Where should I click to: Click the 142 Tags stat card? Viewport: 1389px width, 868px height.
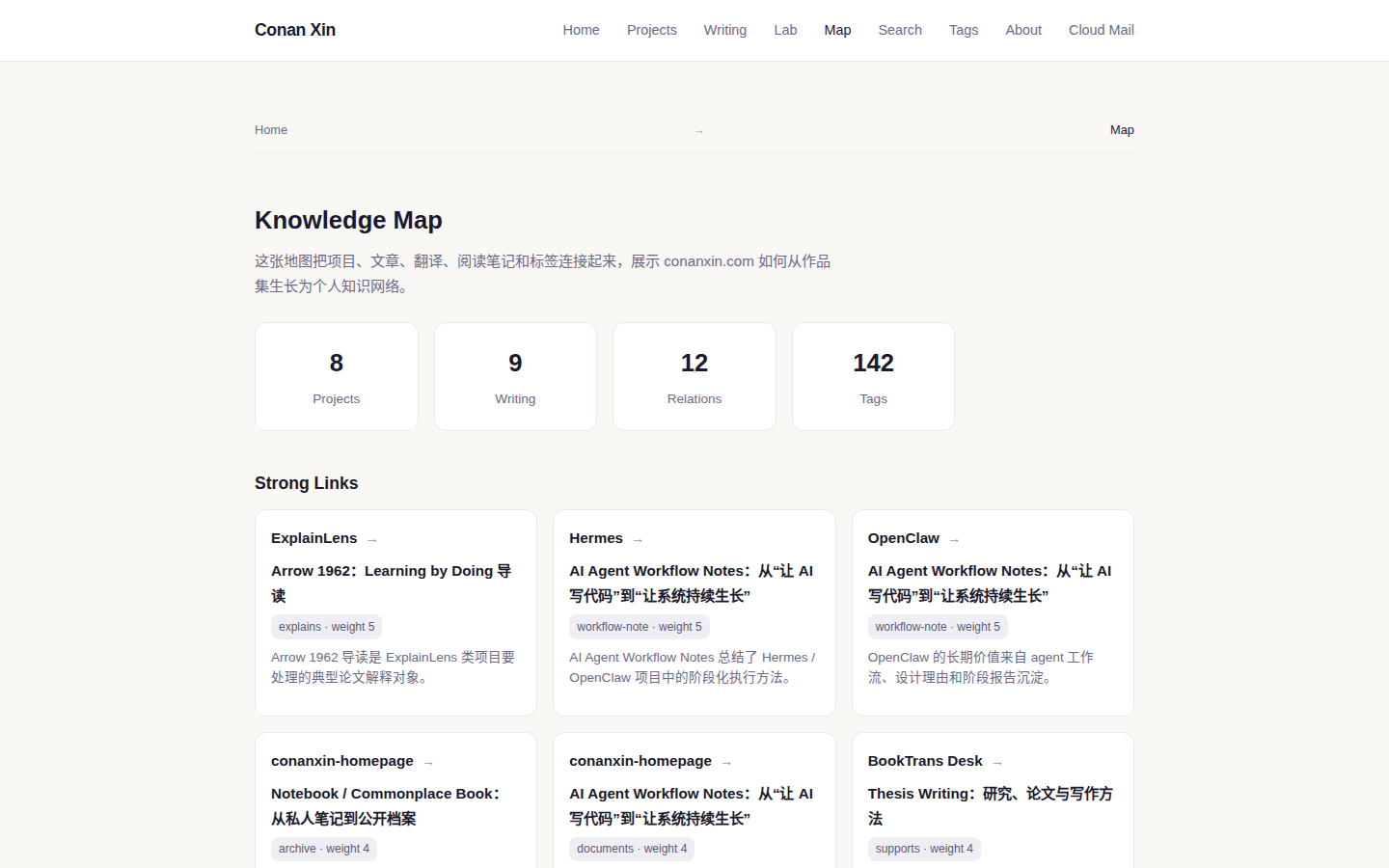click(873, 376)
